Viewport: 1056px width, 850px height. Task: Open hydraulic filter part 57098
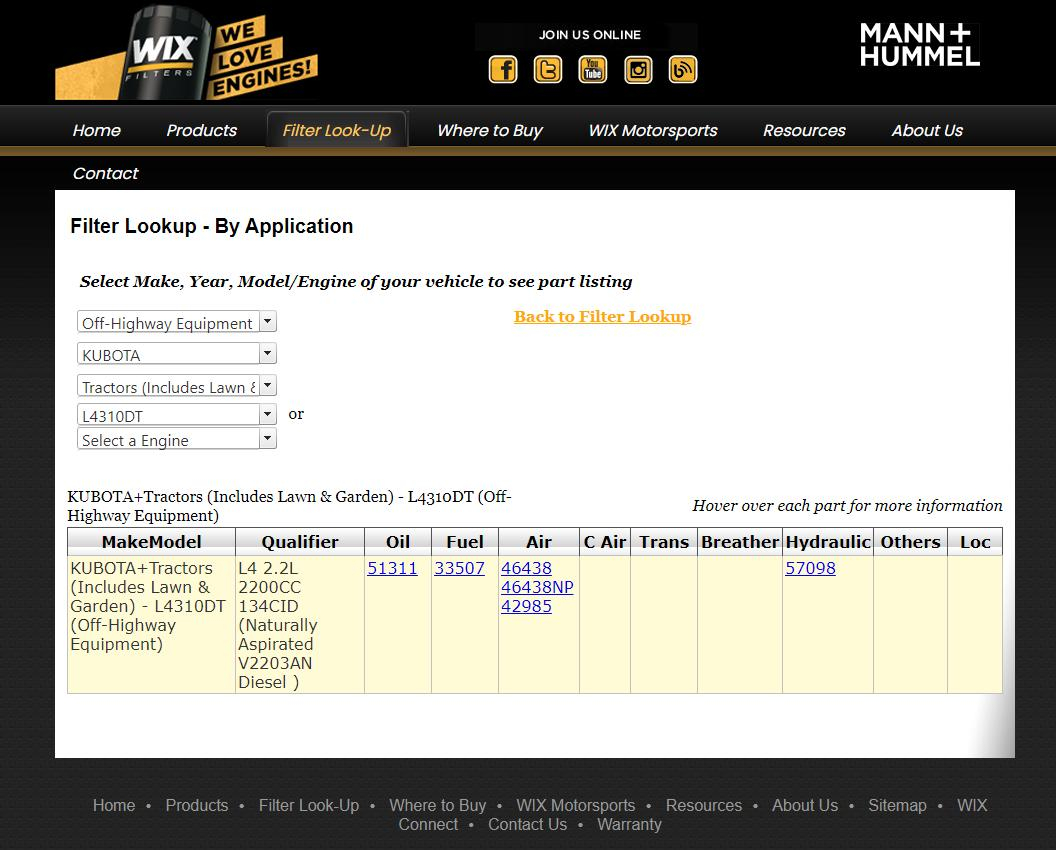point(810,568)
